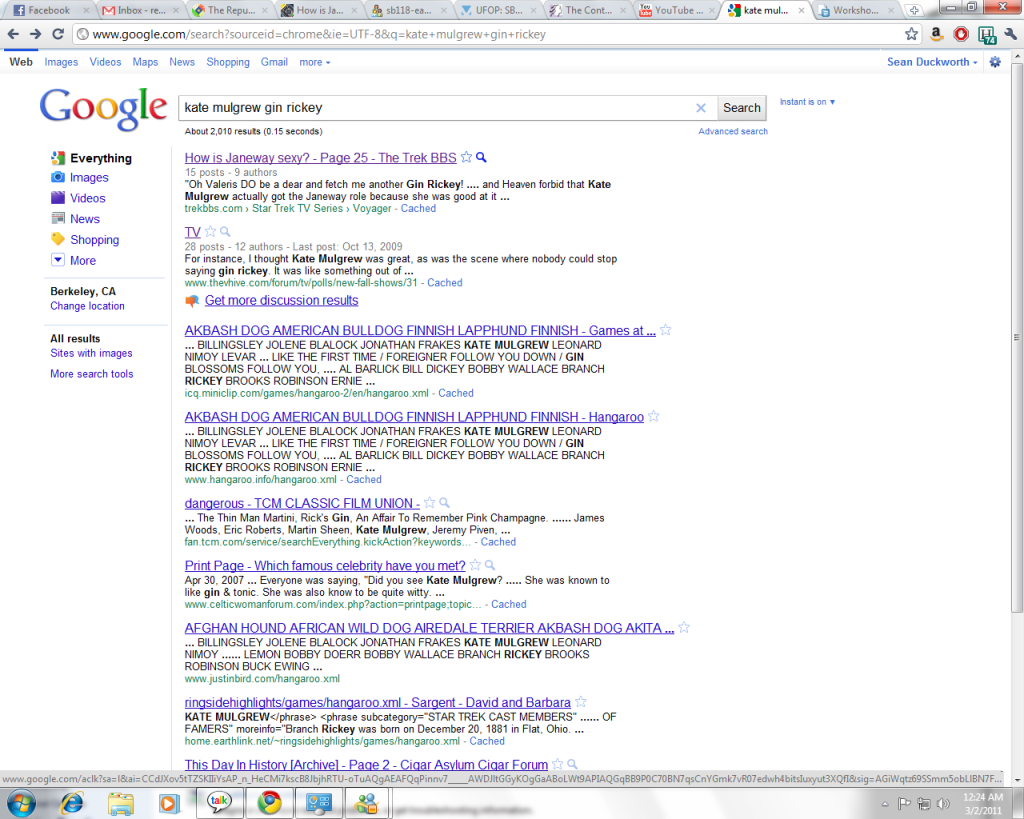The height and width of the screenshot is (819, 1024).
Task: Switch to the Facebook tab
Action: [49, 10]
